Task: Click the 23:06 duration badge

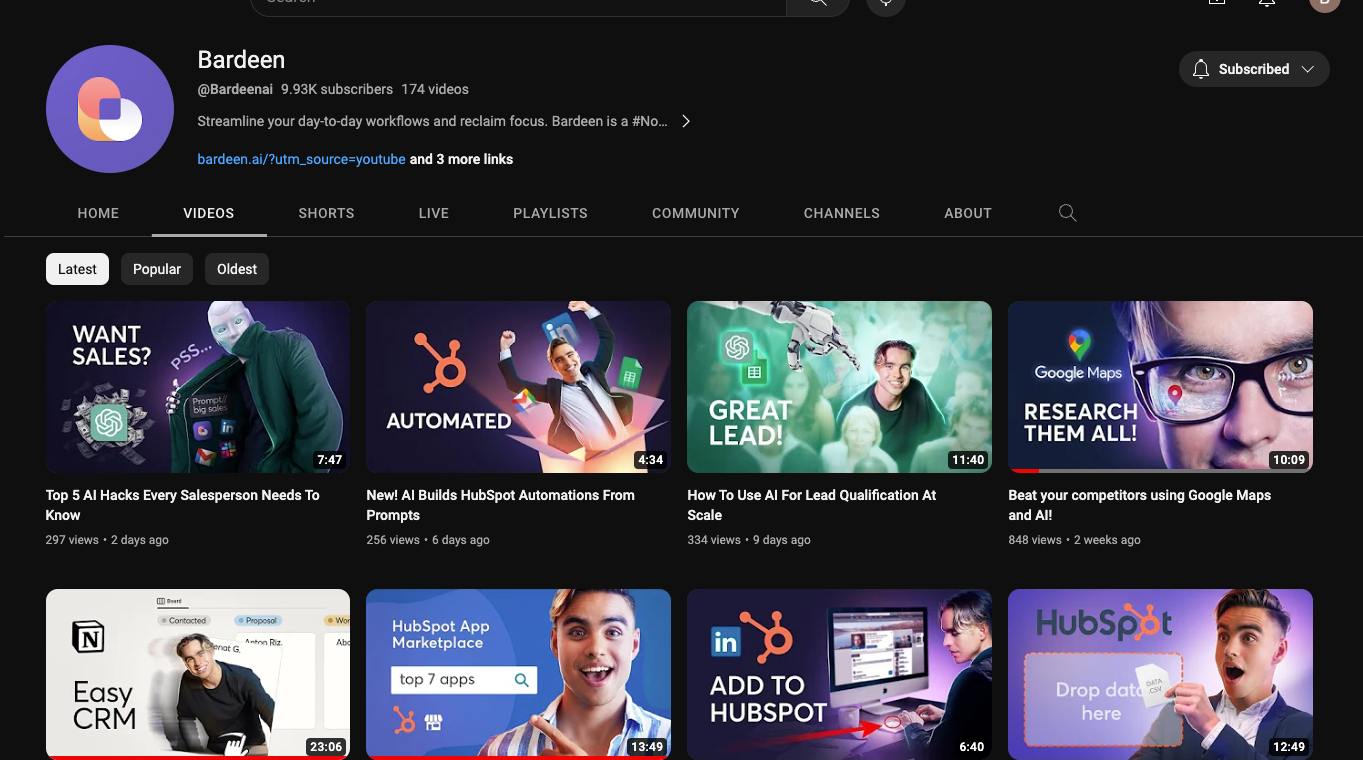Action: (x=326, y=747)
